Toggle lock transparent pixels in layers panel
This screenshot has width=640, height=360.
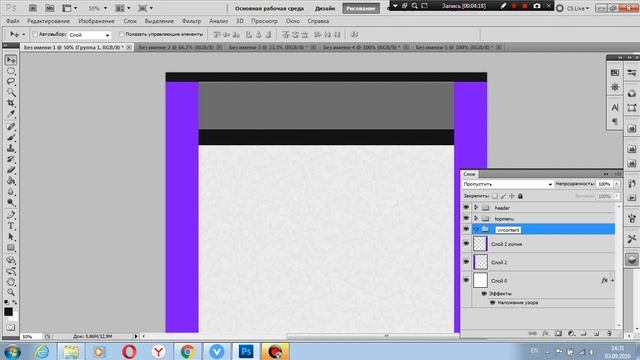click(x=495, y=196)
